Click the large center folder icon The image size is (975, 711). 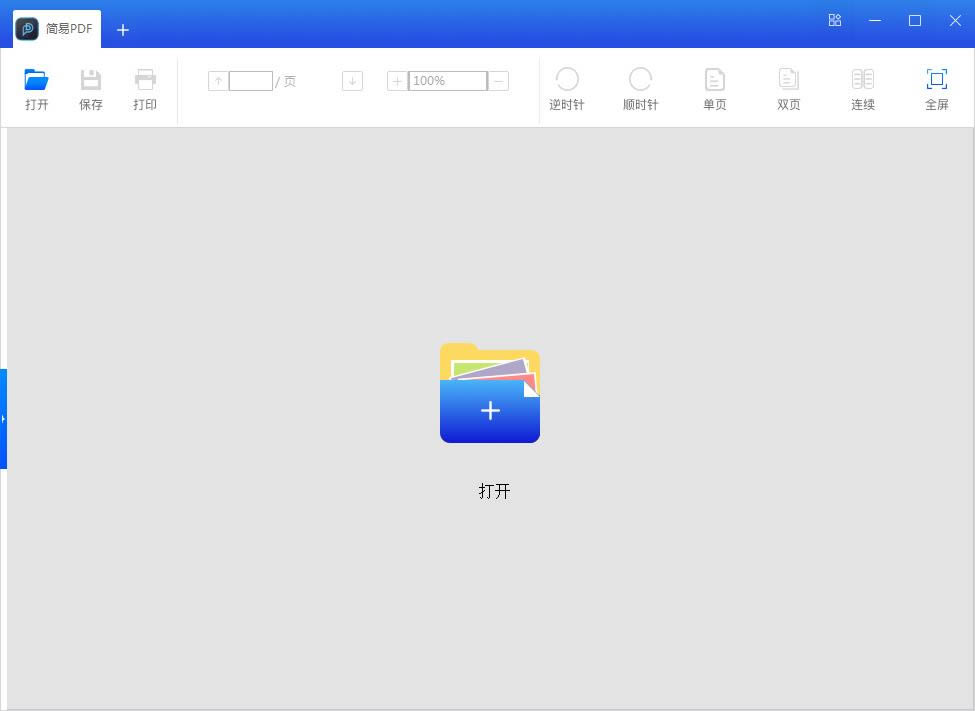[490, 393]
